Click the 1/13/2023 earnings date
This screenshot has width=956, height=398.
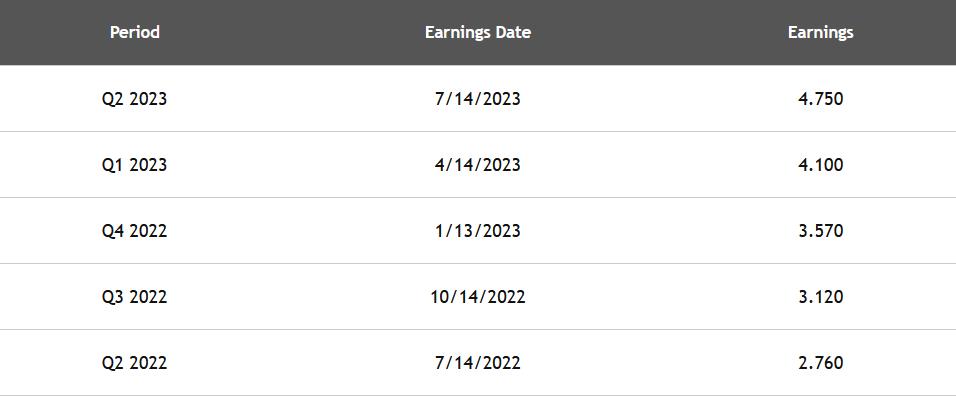[x=477, y=230]
